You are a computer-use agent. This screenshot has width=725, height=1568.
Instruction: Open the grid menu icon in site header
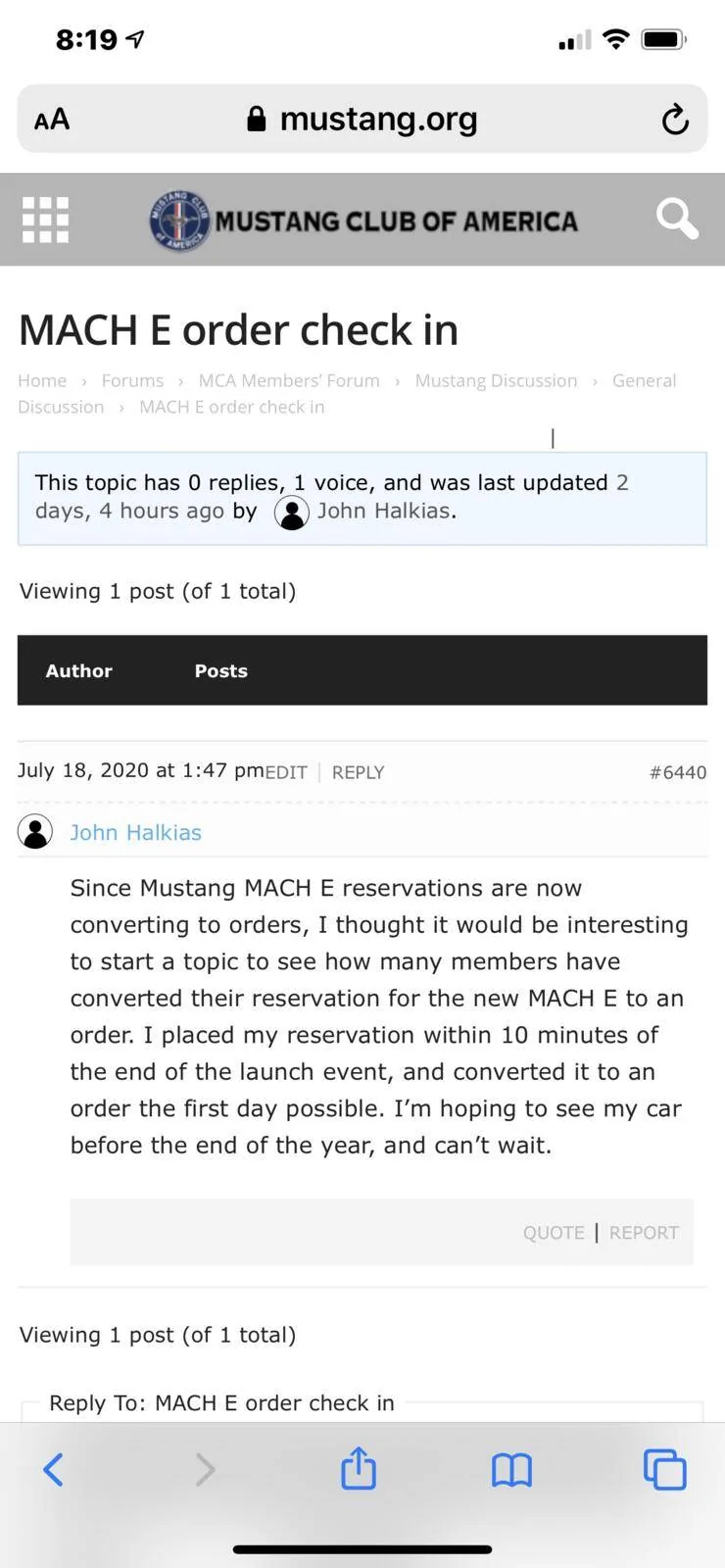pos(46,220)
